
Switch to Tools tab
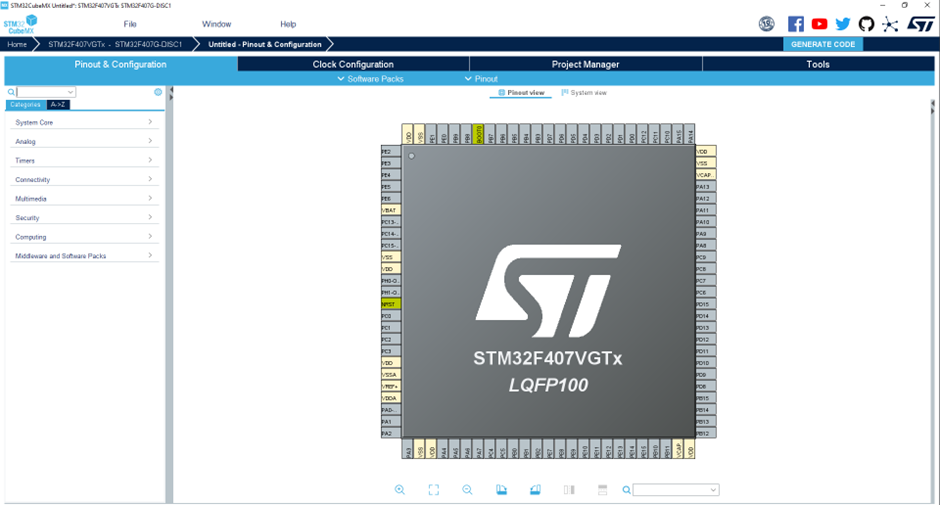(818, 64)
